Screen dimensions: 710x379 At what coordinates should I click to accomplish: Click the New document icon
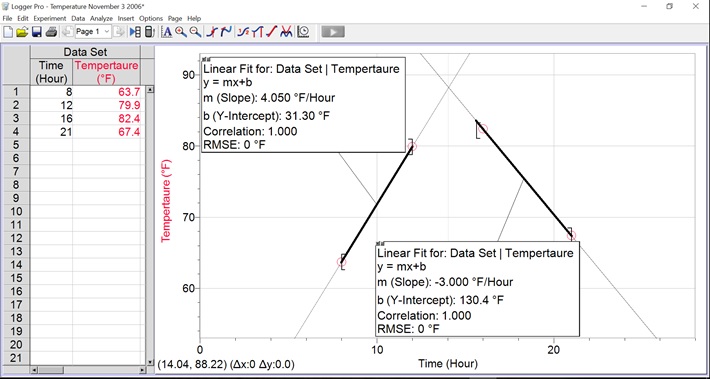coord(8,32)
